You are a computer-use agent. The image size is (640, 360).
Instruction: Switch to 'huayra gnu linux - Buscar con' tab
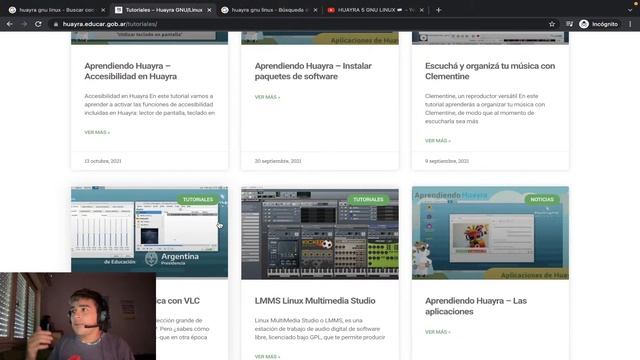(56, 10)
